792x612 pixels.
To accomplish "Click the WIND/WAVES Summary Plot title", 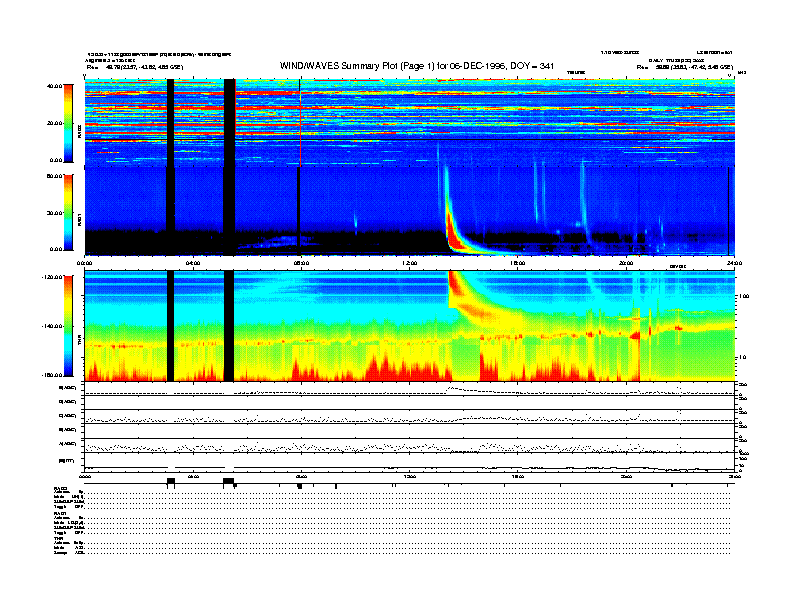I will pyautogui.click(x=417, y=66).
